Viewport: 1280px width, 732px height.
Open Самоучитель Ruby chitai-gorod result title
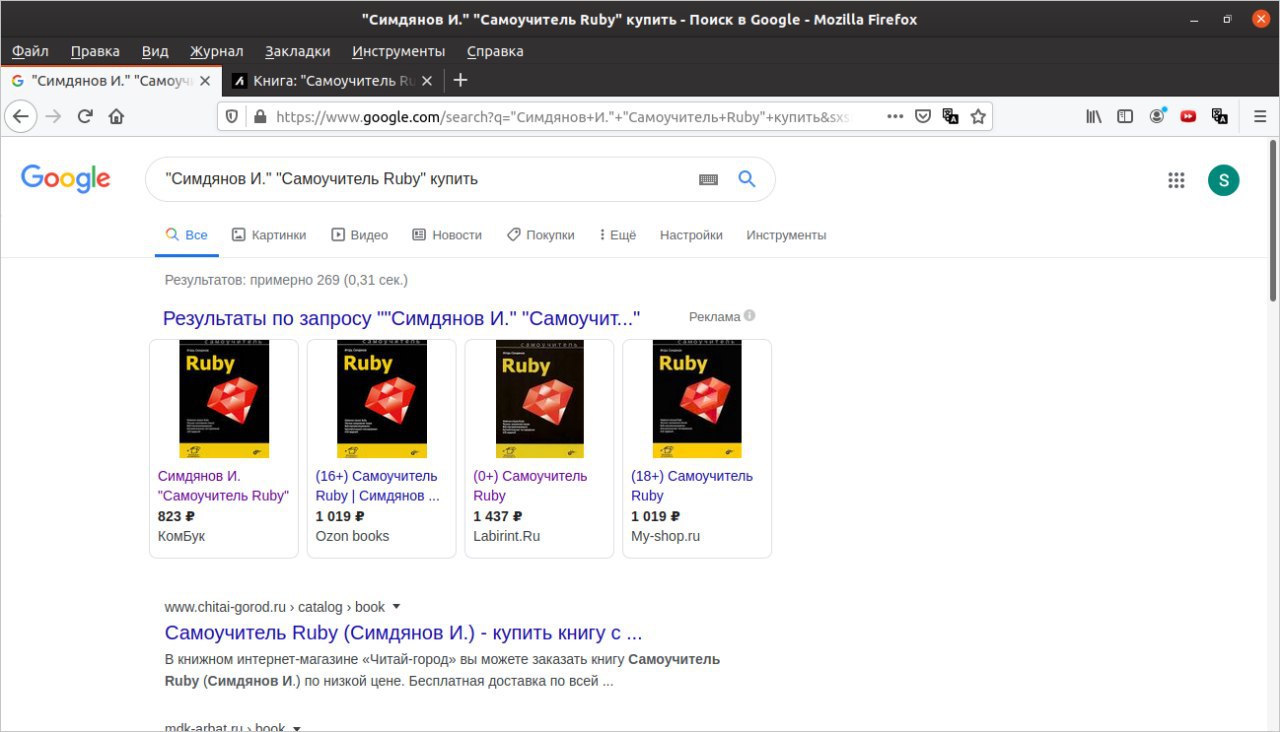[x=403, y=633]
